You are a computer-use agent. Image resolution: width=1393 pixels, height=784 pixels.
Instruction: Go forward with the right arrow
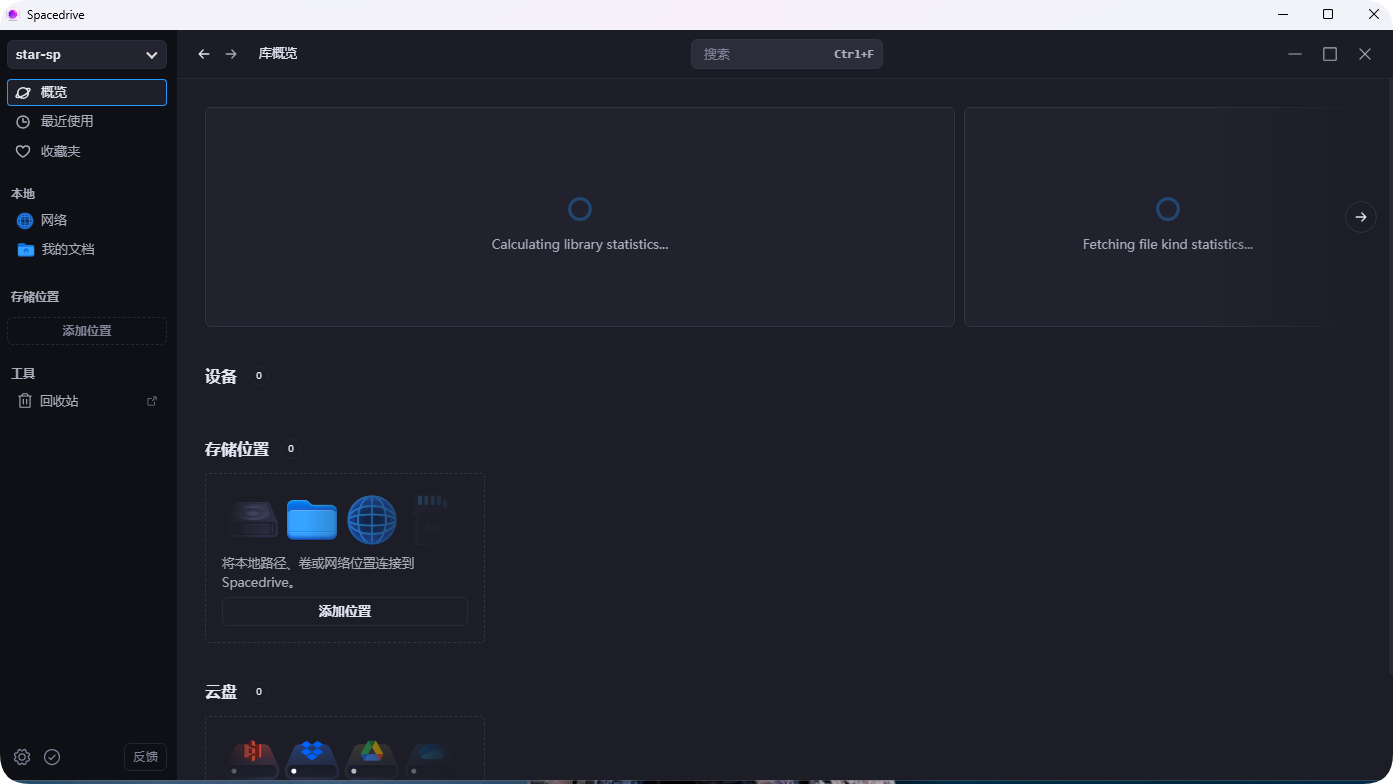tap(231, 54)
